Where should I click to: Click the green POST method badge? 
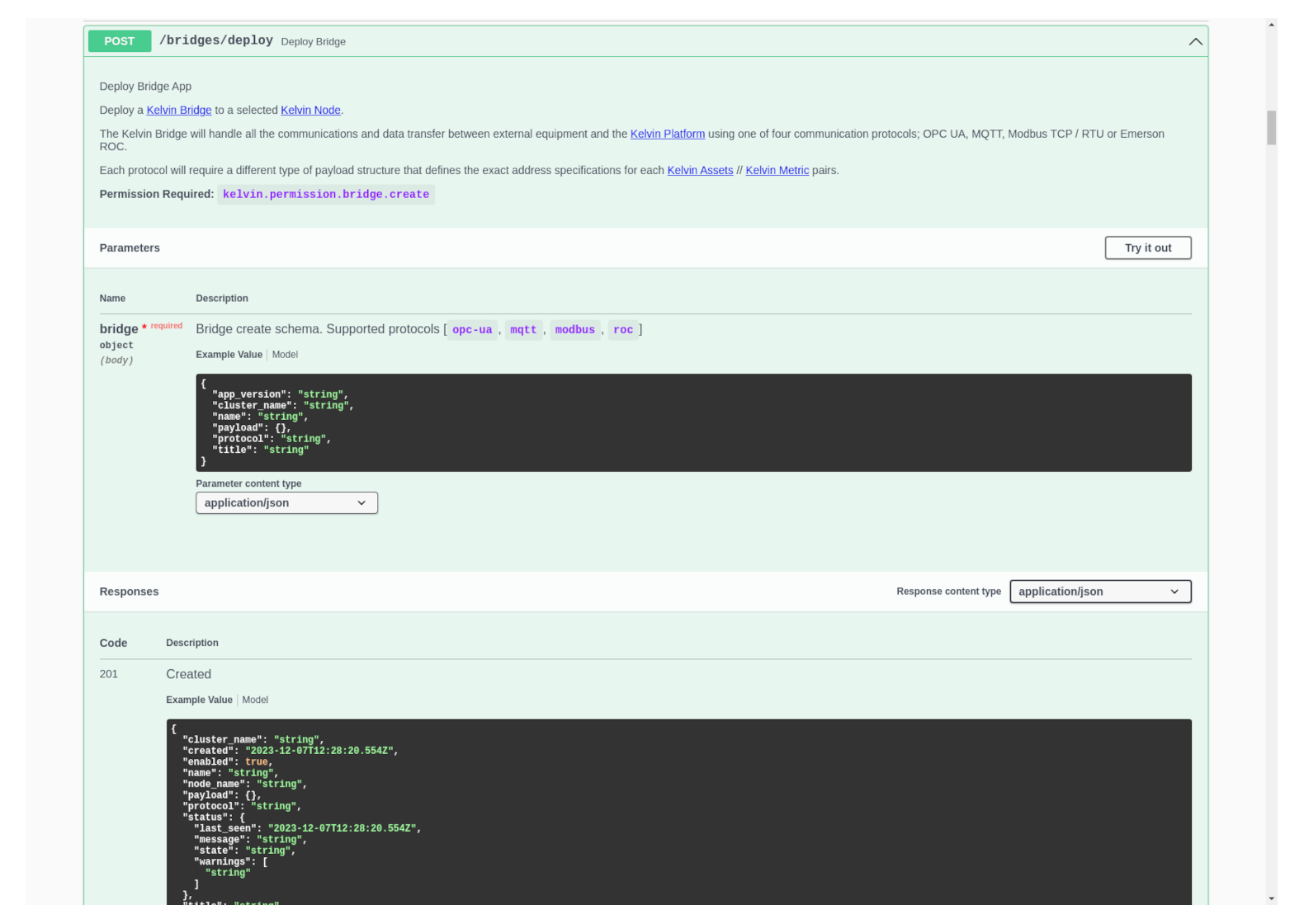[x=119, y=41]
